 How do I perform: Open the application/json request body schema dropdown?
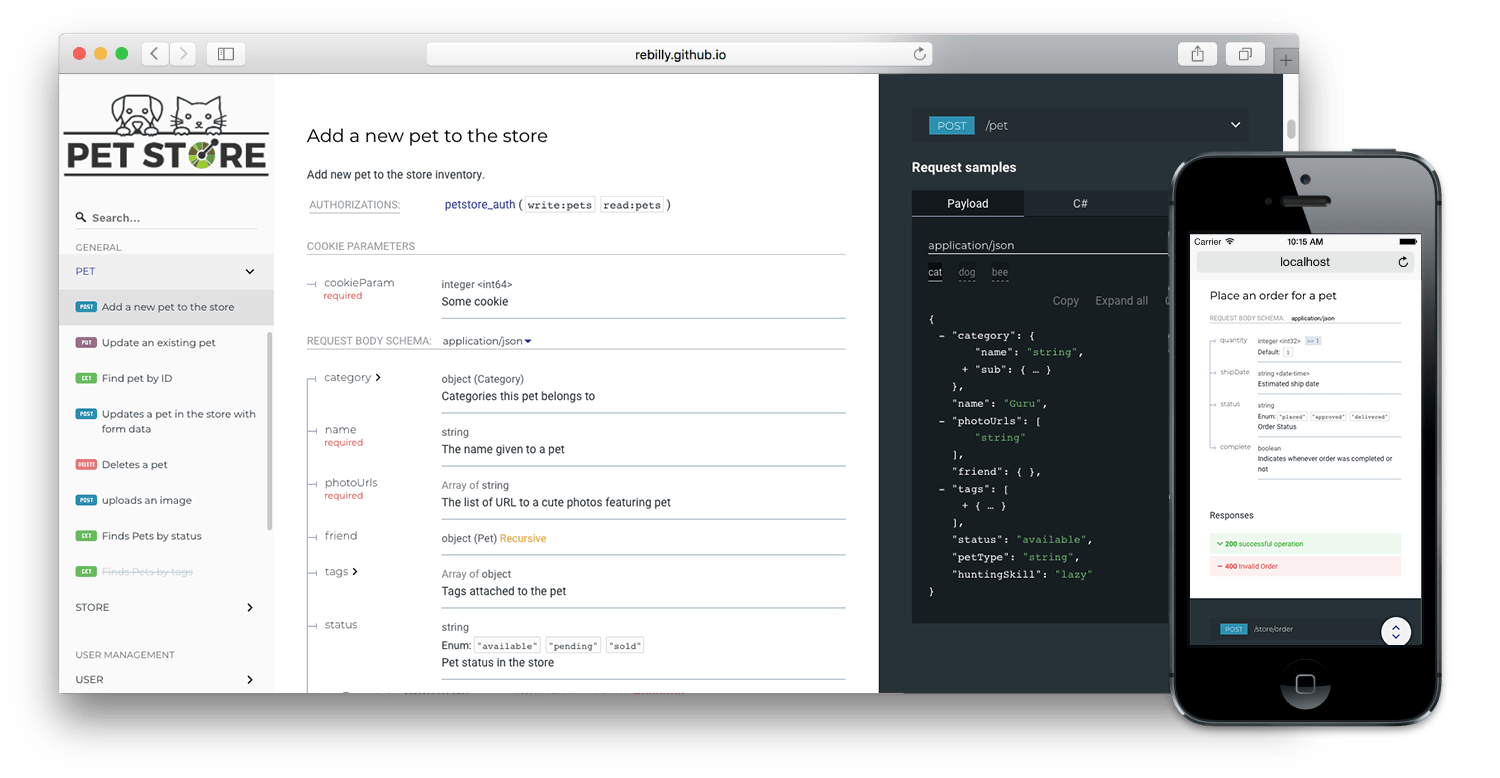pyautogui.click(x=487, y=340)
